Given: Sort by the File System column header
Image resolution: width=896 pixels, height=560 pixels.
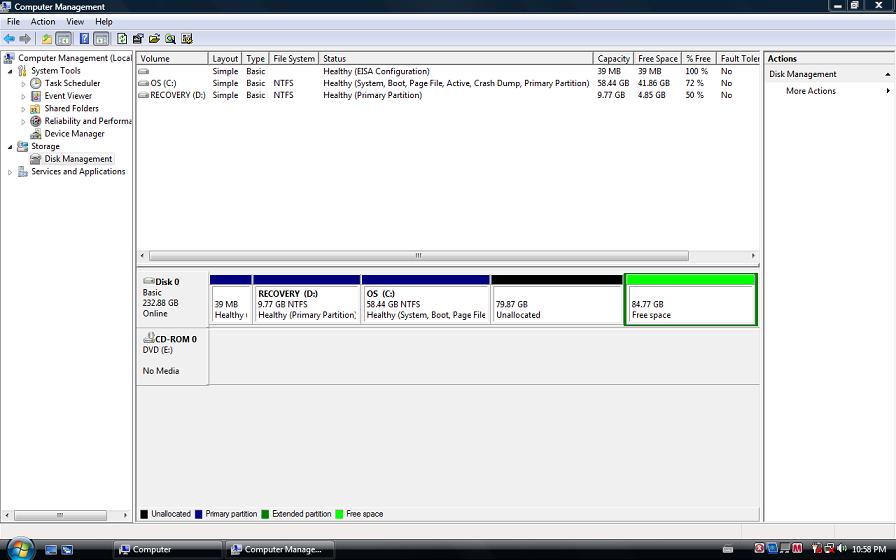Looking at the screenshot, I should 294,58.
